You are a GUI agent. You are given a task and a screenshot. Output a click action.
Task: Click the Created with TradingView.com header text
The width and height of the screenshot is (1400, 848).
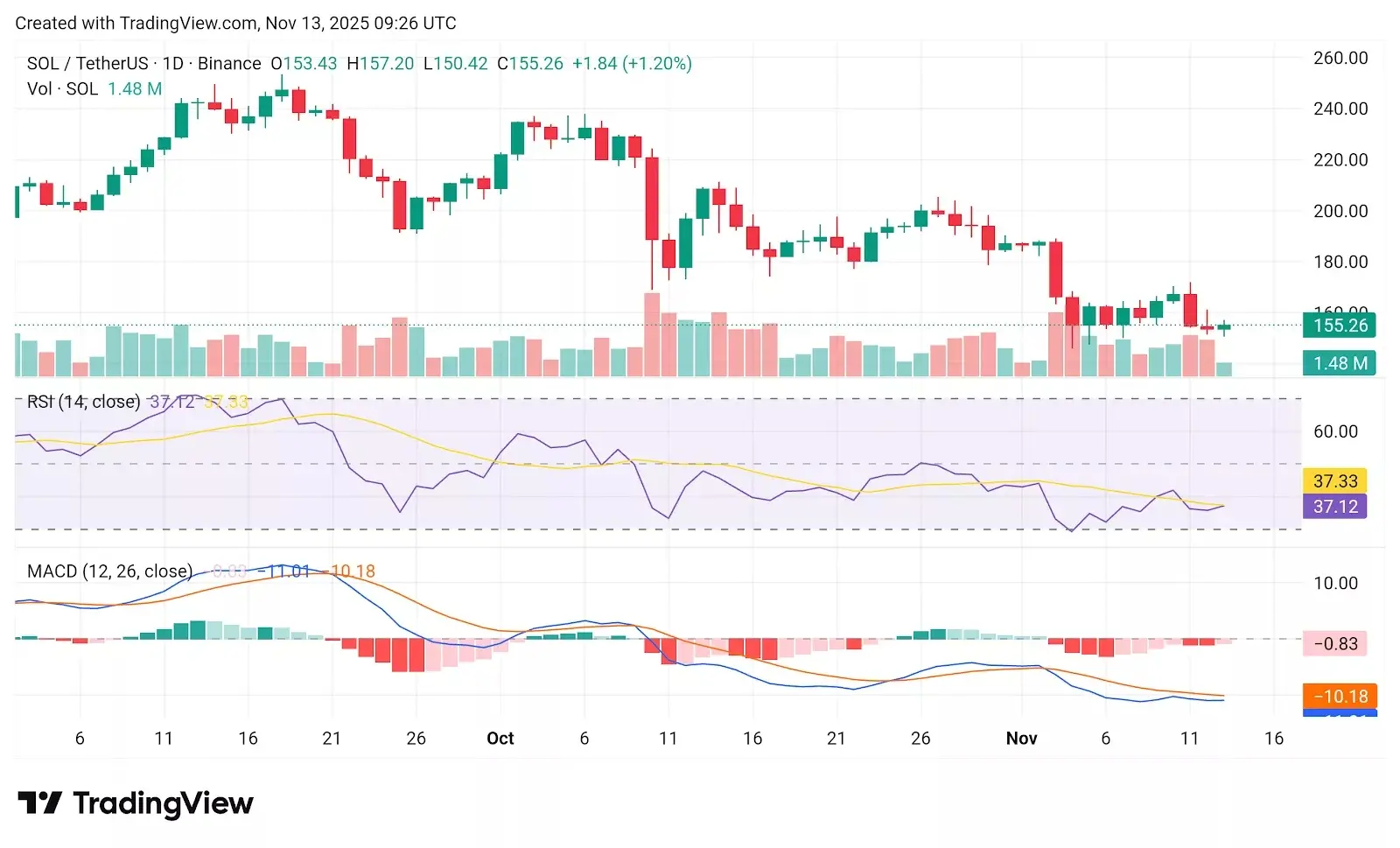coord(235,23)
